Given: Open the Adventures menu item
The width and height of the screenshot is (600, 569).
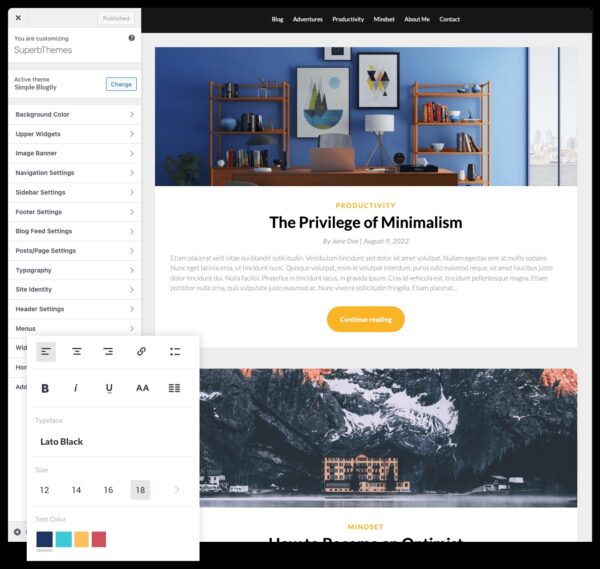Looking at the screenshot, I should tap(308, 19).
